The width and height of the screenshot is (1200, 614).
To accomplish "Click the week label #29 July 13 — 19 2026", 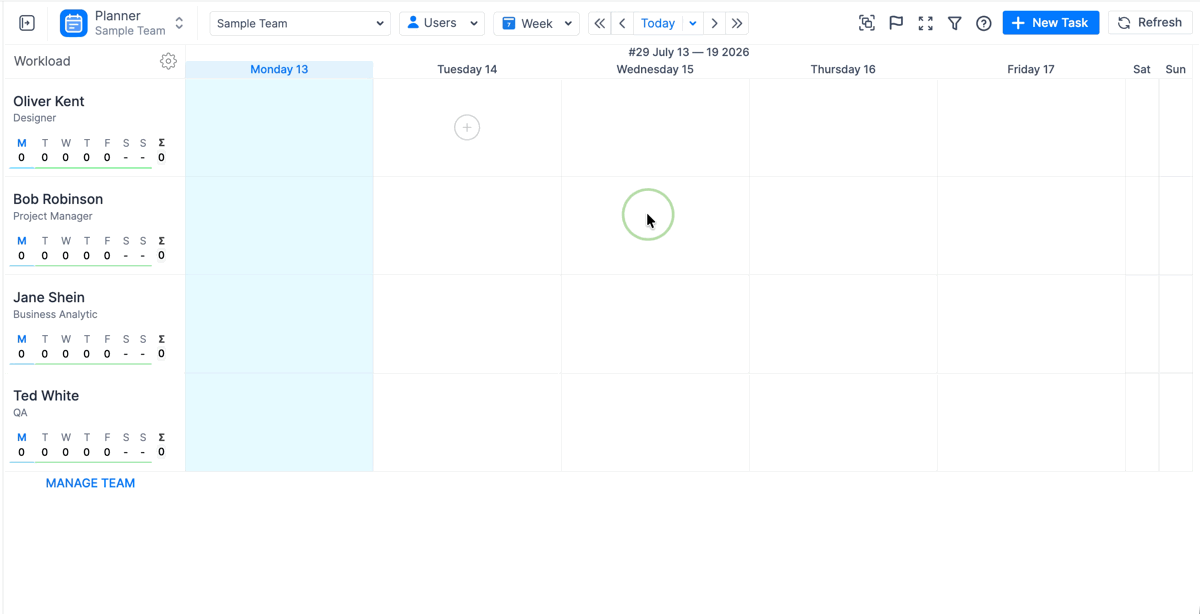I will 689,52.
